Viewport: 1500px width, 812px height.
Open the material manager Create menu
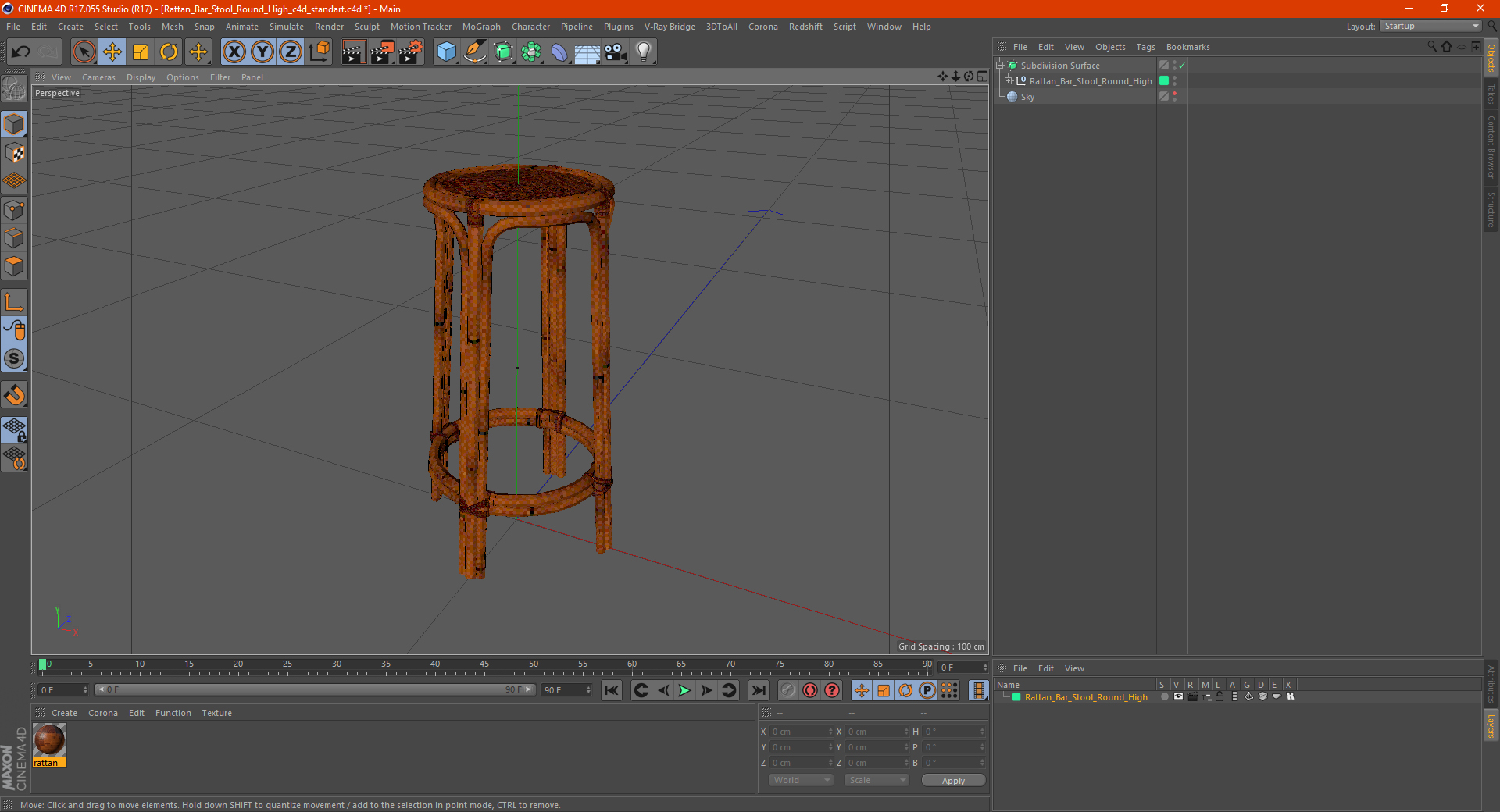point(64,713)
